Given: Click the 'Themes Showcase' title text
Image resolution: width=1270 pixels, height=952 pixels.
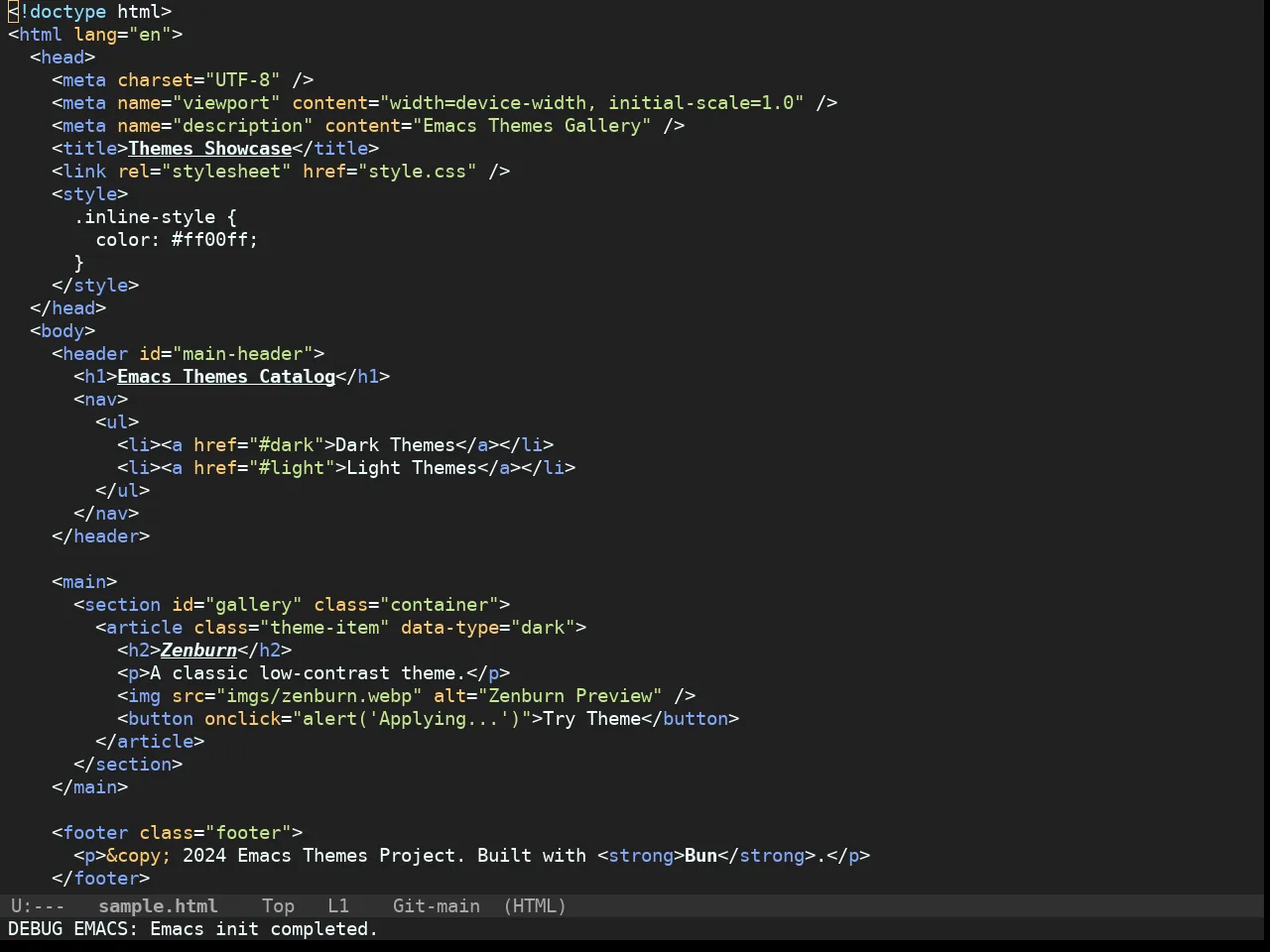Looking at the screenshot, I should 210,149.
